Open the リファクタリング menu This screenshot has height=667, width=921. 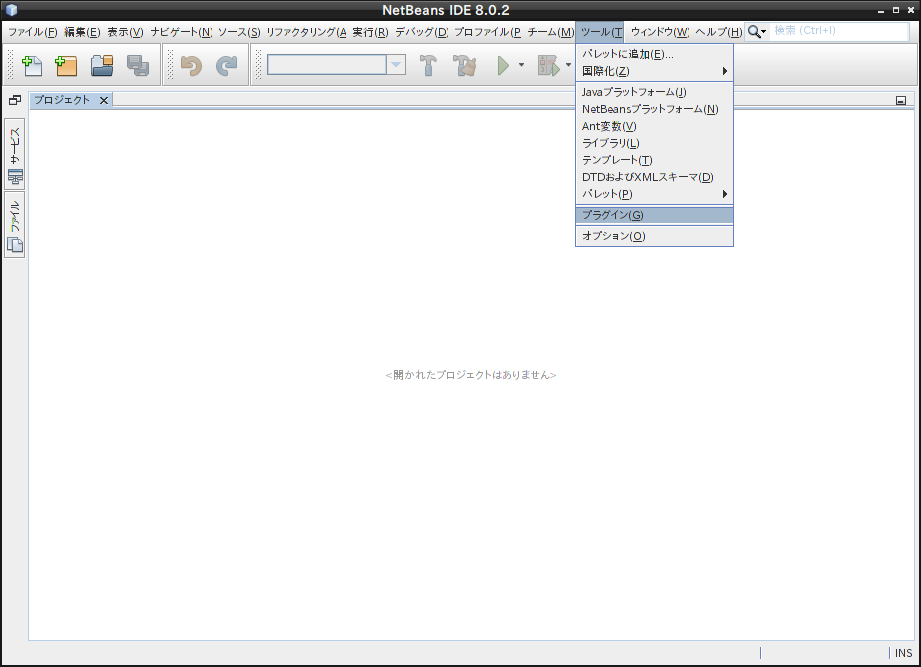coord(306,32)
